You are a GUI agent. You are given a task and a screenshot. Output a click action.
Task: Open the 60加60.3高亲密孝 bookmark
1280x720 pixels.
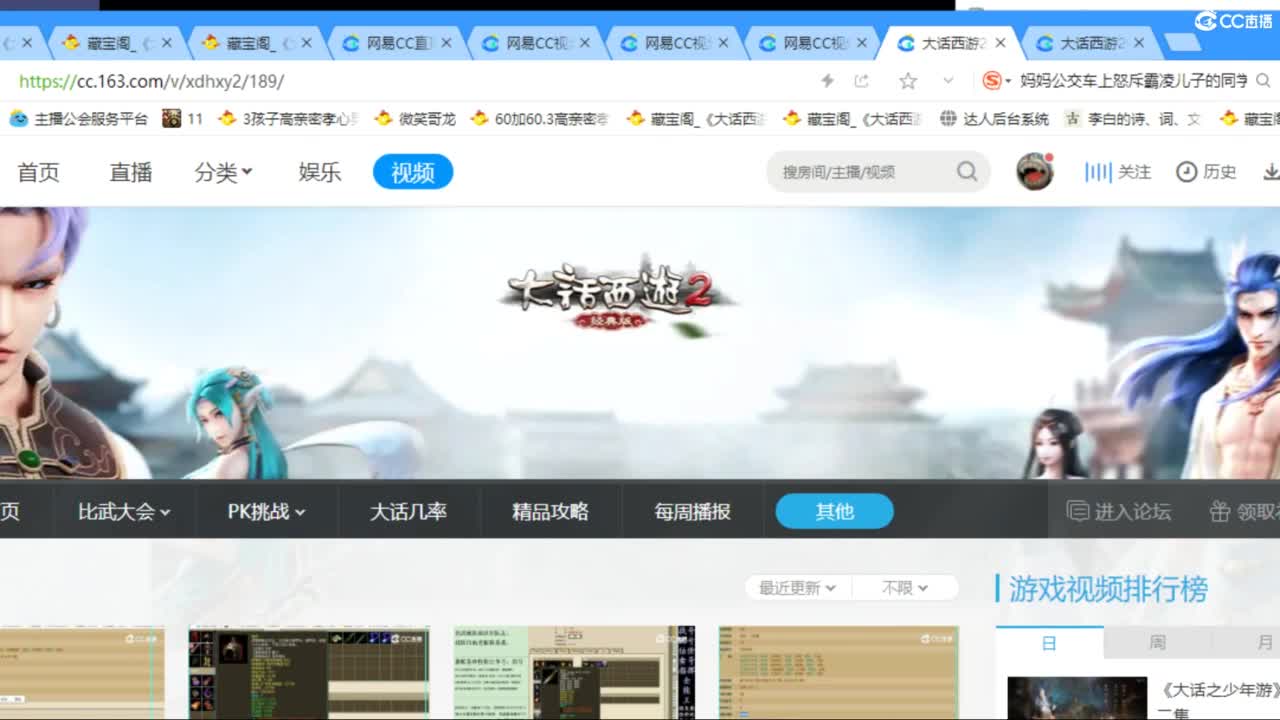pyautogui.click(x=540, y=119)
